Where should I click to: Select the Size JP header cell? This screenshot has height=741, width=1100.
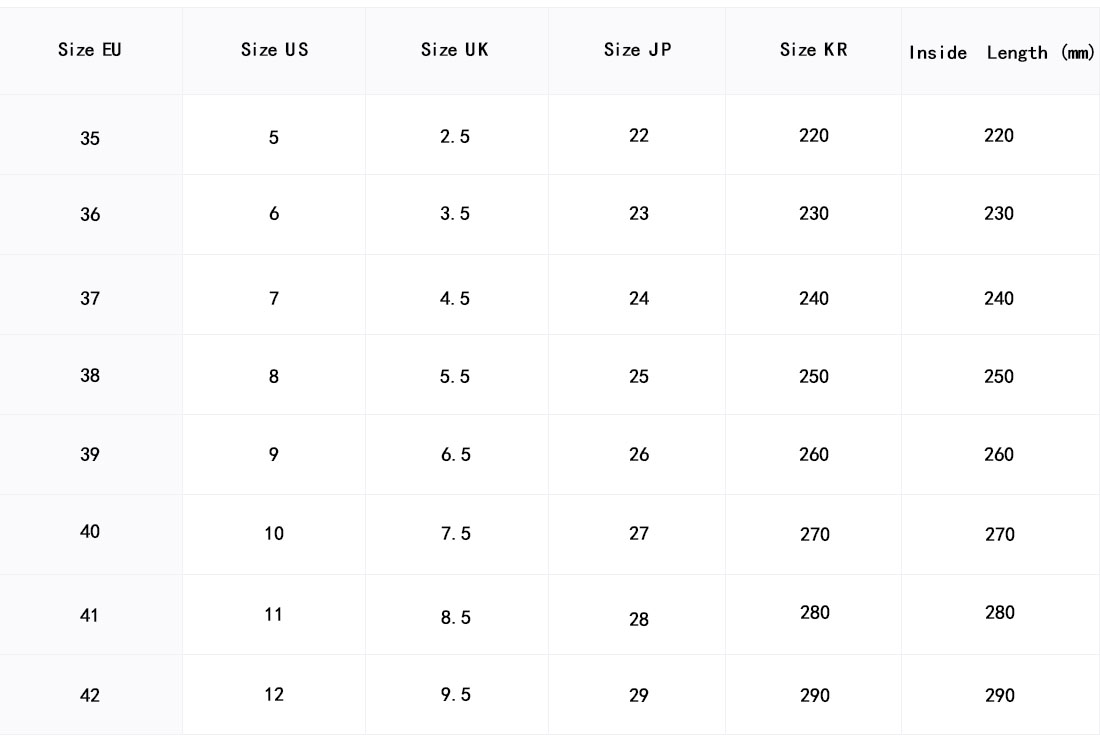point(638,51)
